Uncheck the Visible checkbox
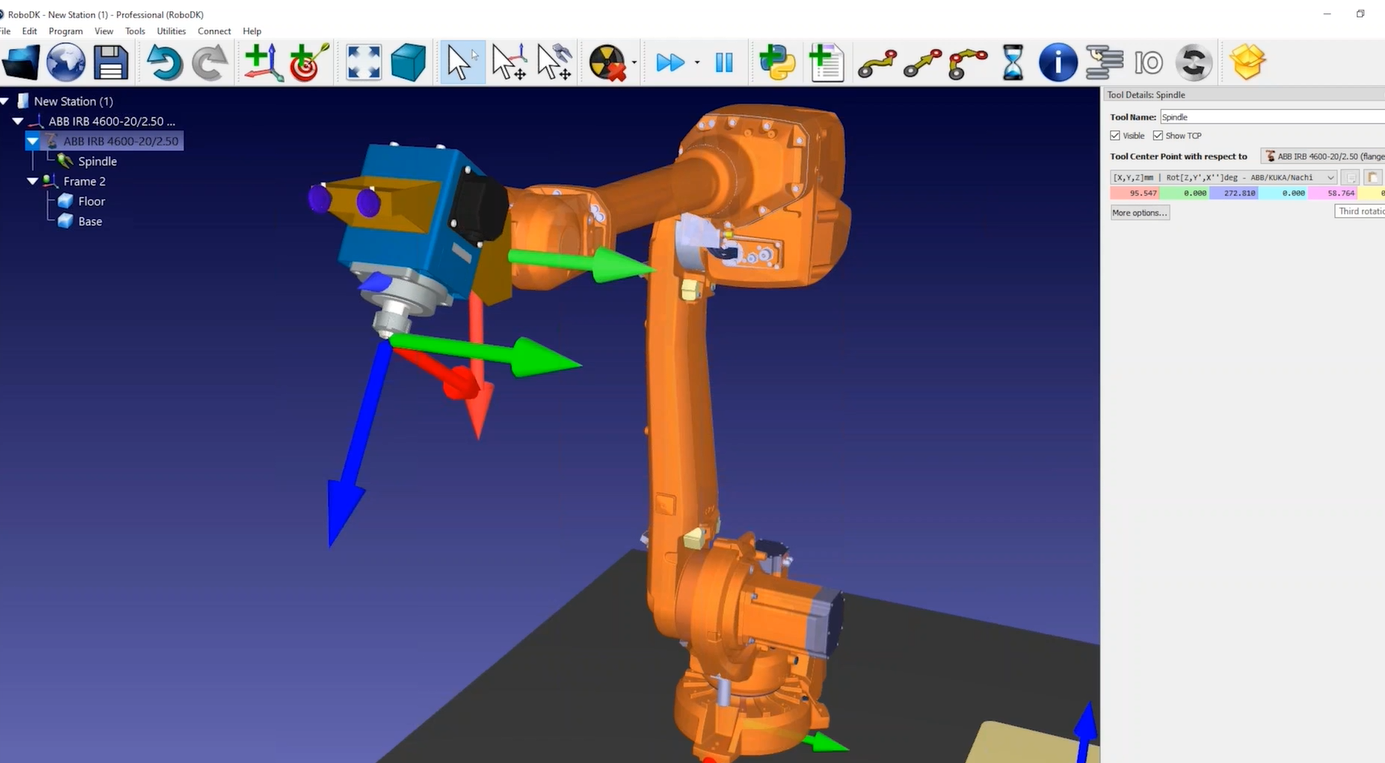This screenshot has width=1385, height=763. point(1115,136)
